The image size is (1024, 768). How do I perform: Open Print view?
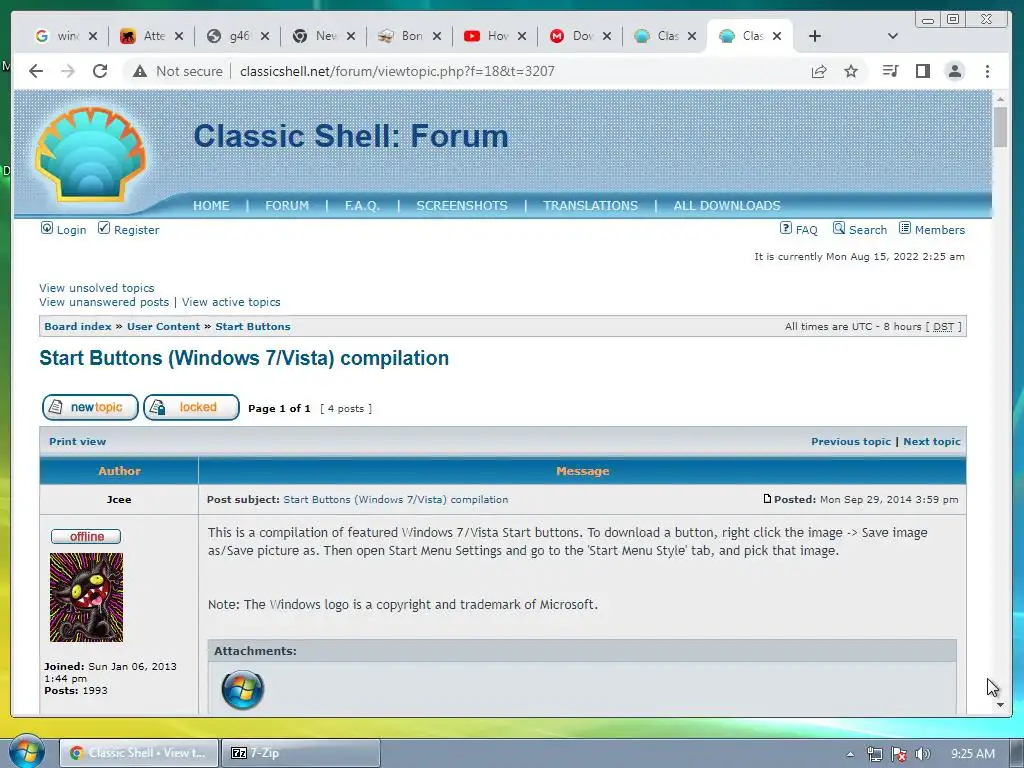point(77,441)
